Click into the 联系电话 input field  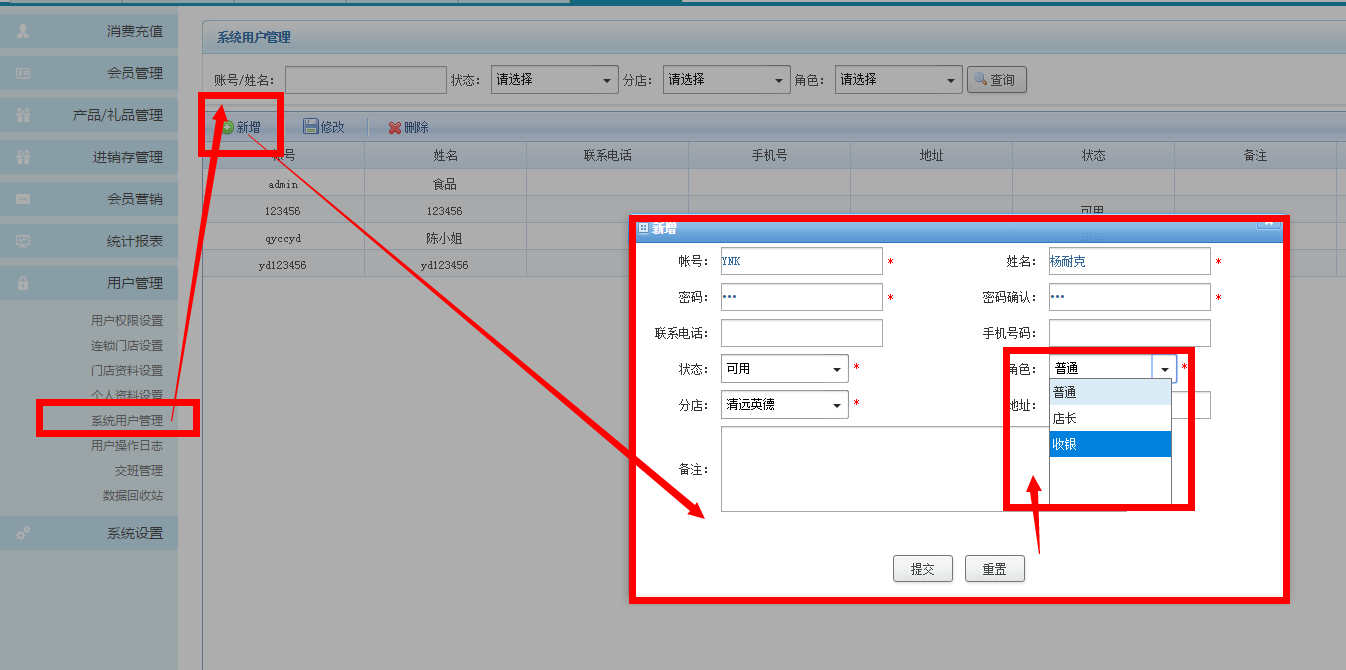point(801,333)
